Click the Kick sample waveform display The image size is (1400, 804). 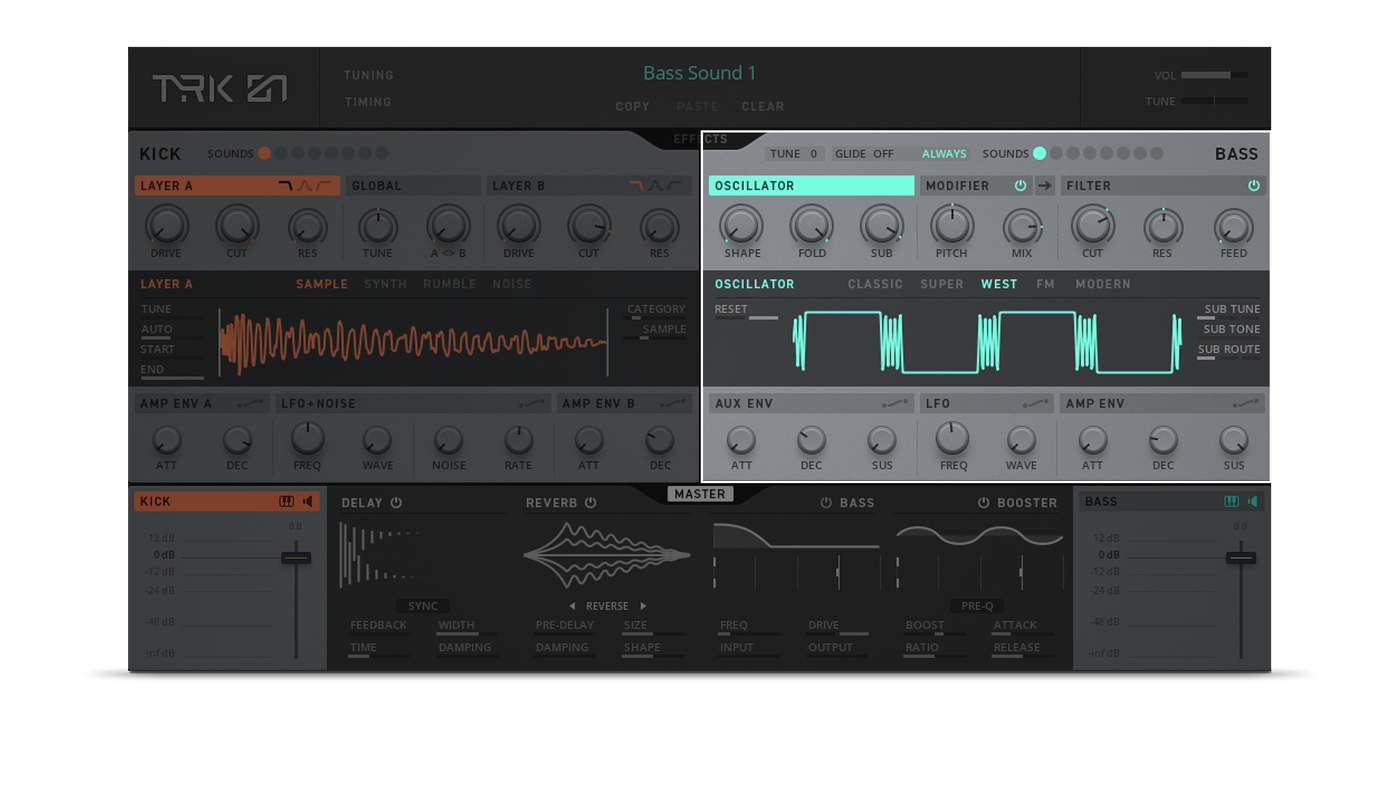click(413, 343)
